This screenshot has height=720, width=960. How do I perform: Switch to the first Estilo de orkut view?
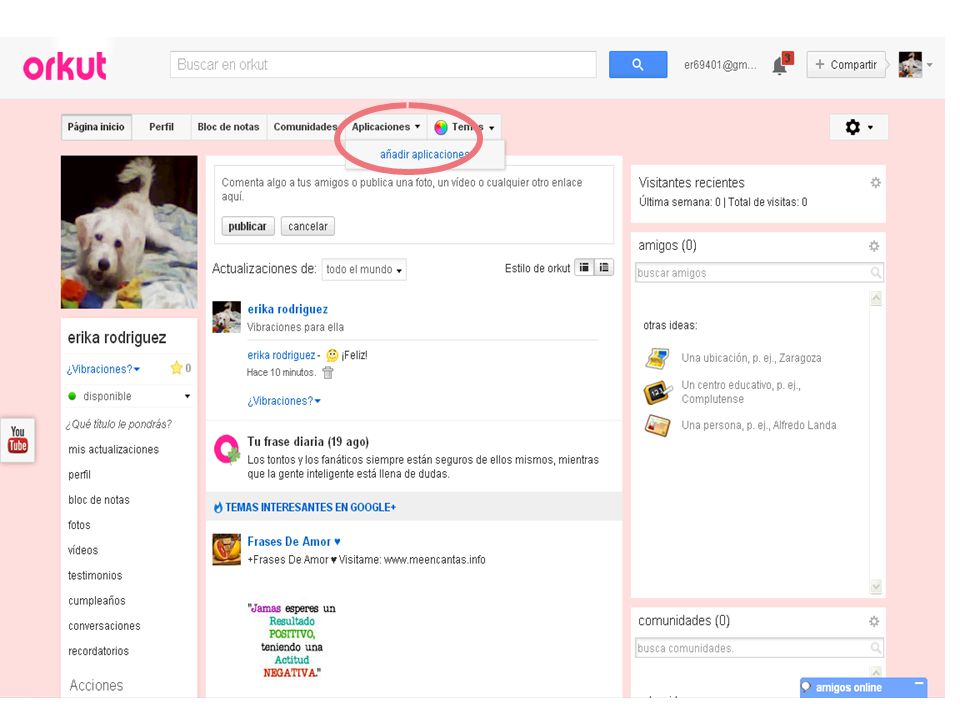coord(584,268)
